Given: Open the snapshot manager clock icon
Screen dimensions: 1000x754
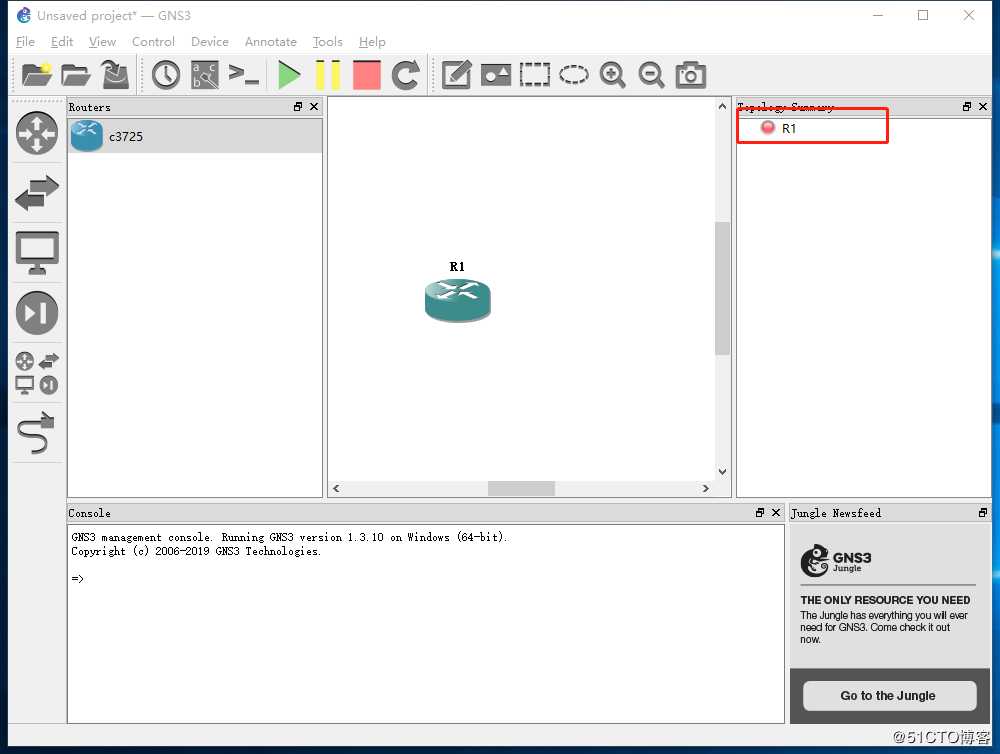Looking at the screenshot, I should (x=166, y=75).
